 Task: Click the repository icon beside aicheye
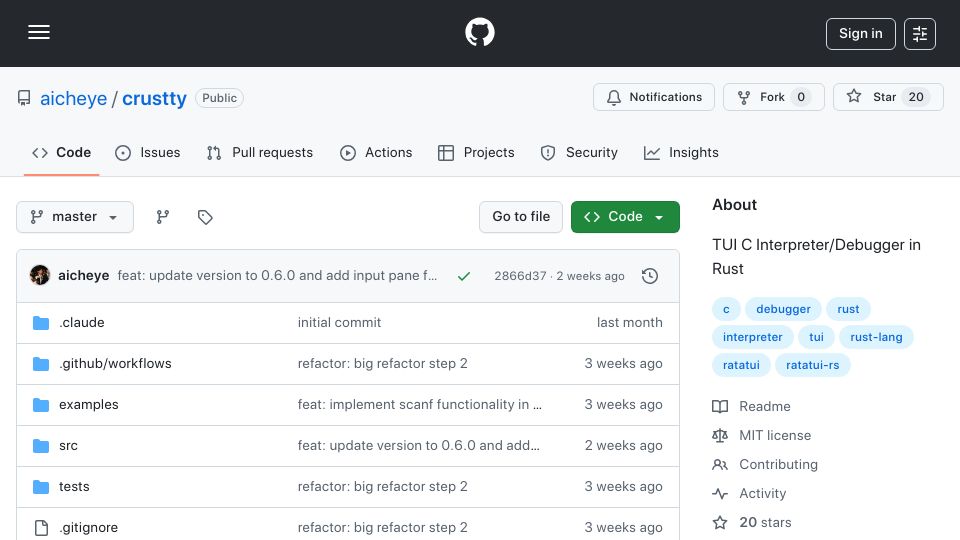24,98
